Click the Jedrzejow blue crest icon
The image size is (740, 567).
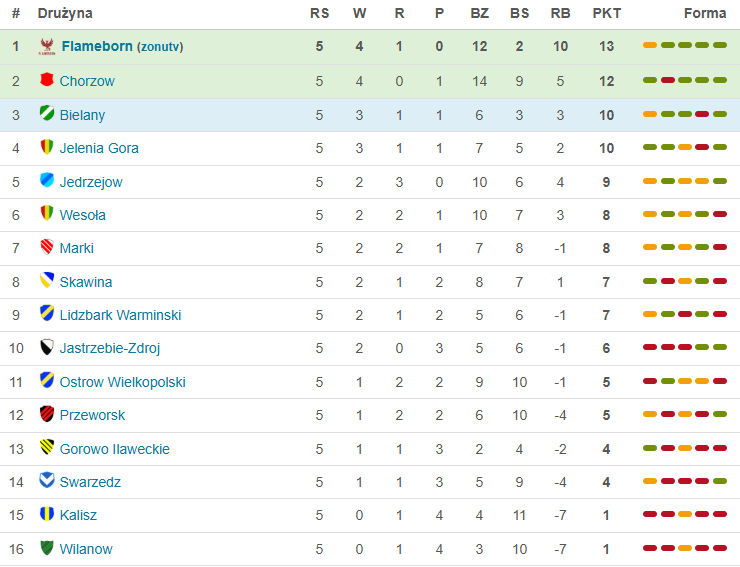pos(46,181)
